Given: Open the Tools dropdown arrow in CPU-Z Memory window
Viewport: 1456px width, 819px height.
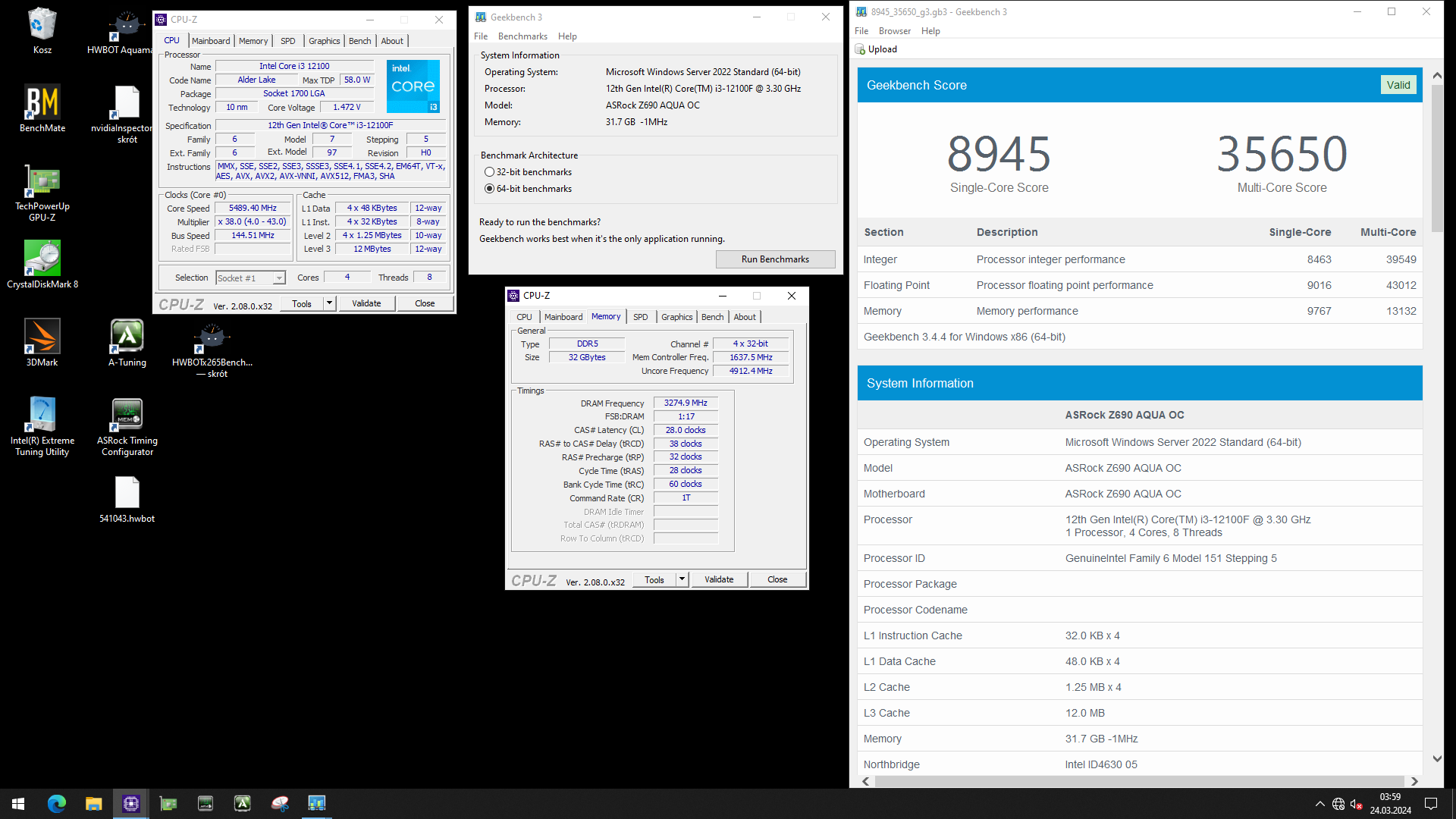Looking at the screenshot, I should (x=682, y=579).
